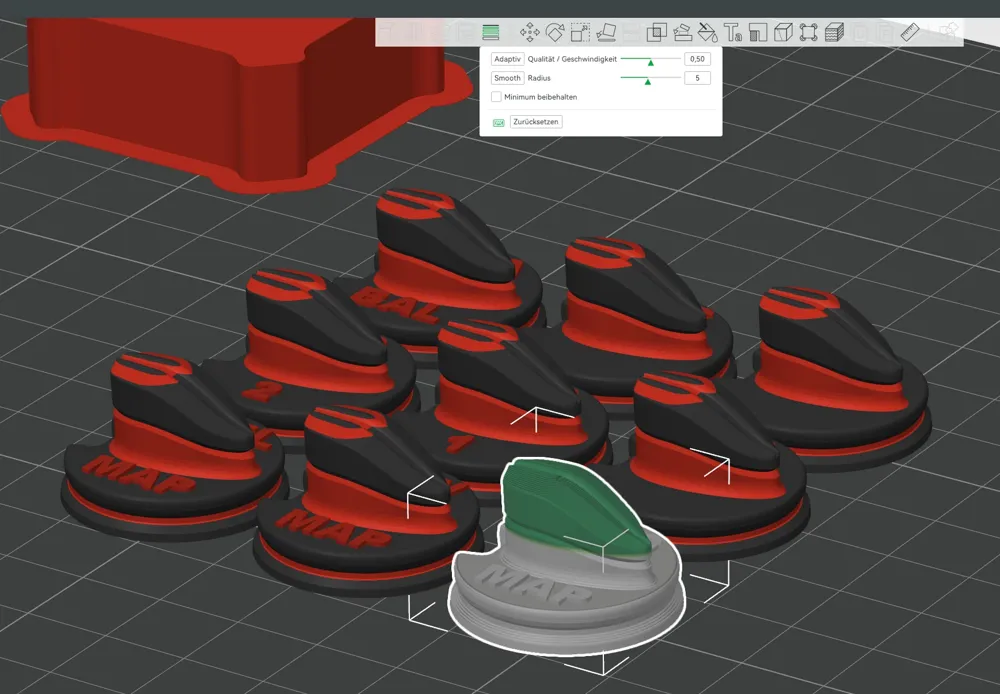Show keyboard shortcuts via the green keyboard icon

pyautogui.click(x=499, y=122)
